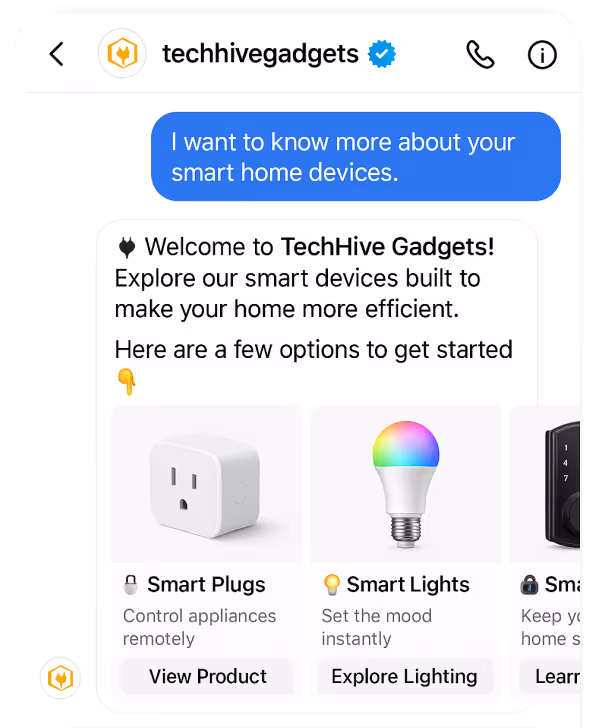Tap the small TechHive avatar beside message
This screenshot has width=616, height=728.
pos(60,678)
